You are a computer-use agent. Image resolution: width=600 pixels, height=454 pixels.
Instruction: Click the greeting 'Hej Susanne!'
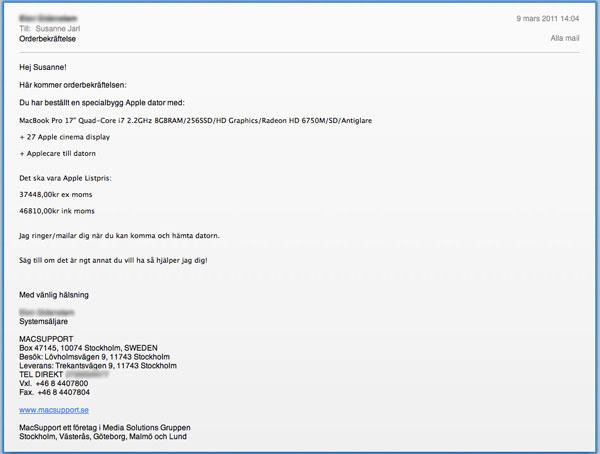(43, 67)
